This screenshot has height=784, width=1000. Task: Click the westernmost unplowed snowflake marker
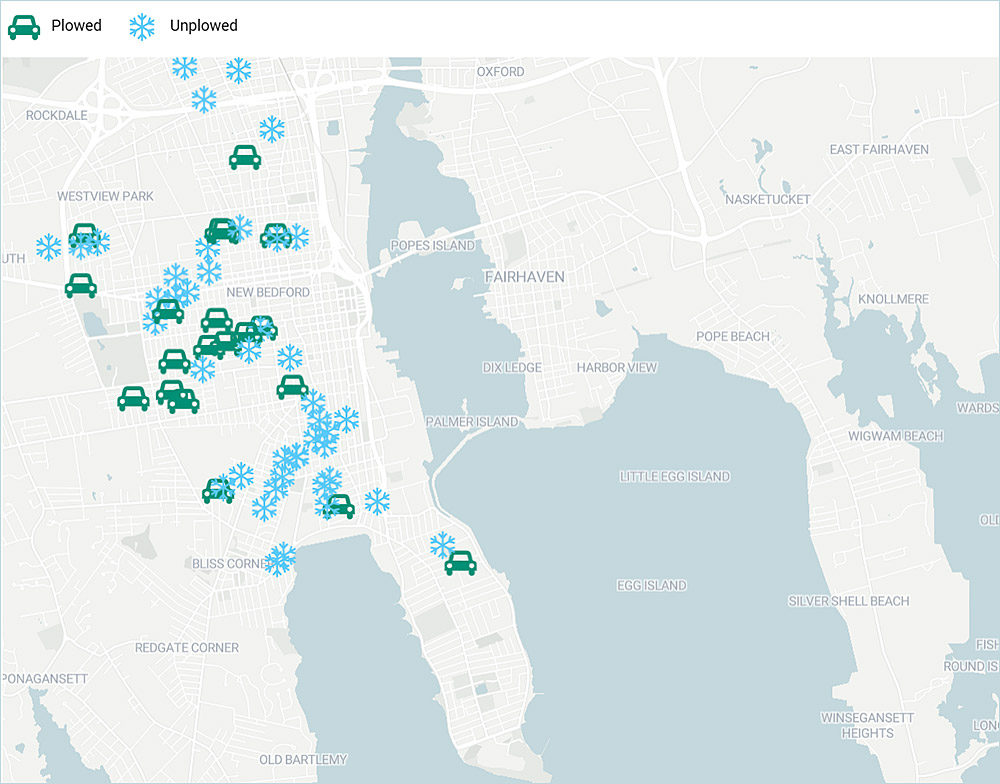point(48,246)
